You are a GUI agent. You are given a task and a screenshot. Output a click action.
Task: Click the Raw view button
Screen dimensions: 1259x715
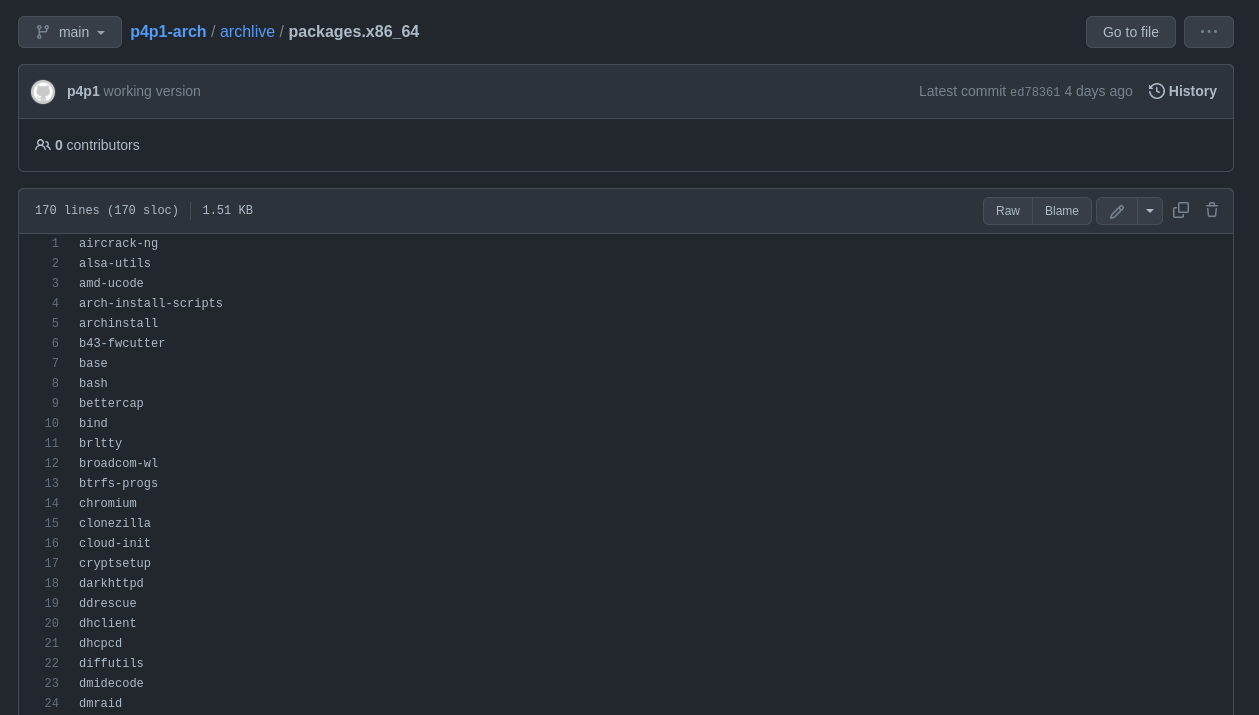pyautogui.click(x=1008, y=211)
